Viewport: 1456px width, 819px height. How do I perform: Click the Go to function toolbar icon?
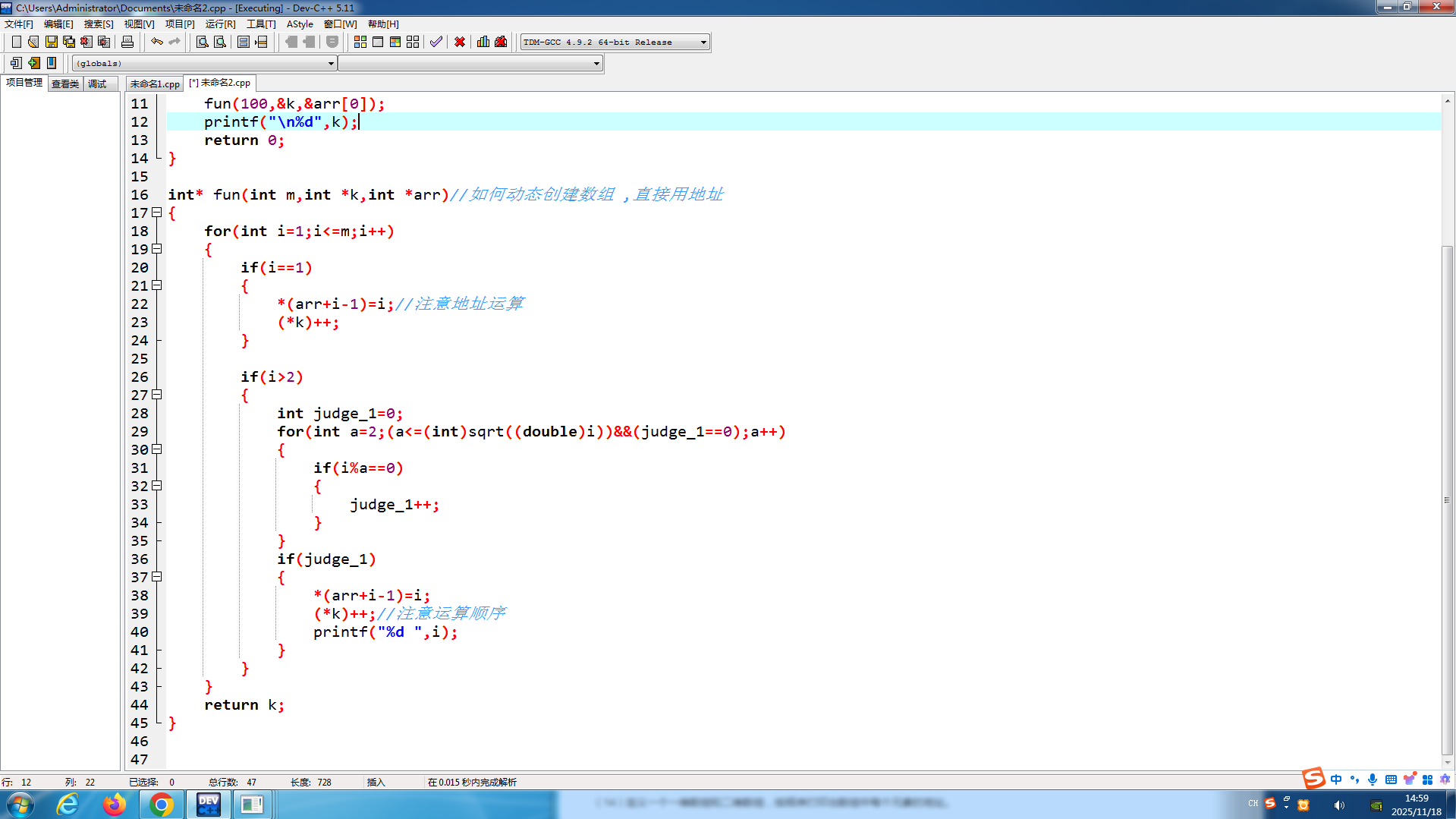tap(244, 42)
